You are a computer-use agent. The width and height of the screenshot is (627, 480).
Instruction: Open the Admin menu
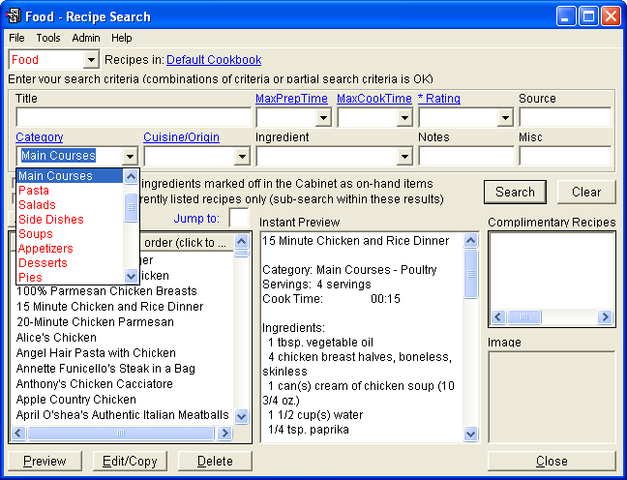(86, 38)
